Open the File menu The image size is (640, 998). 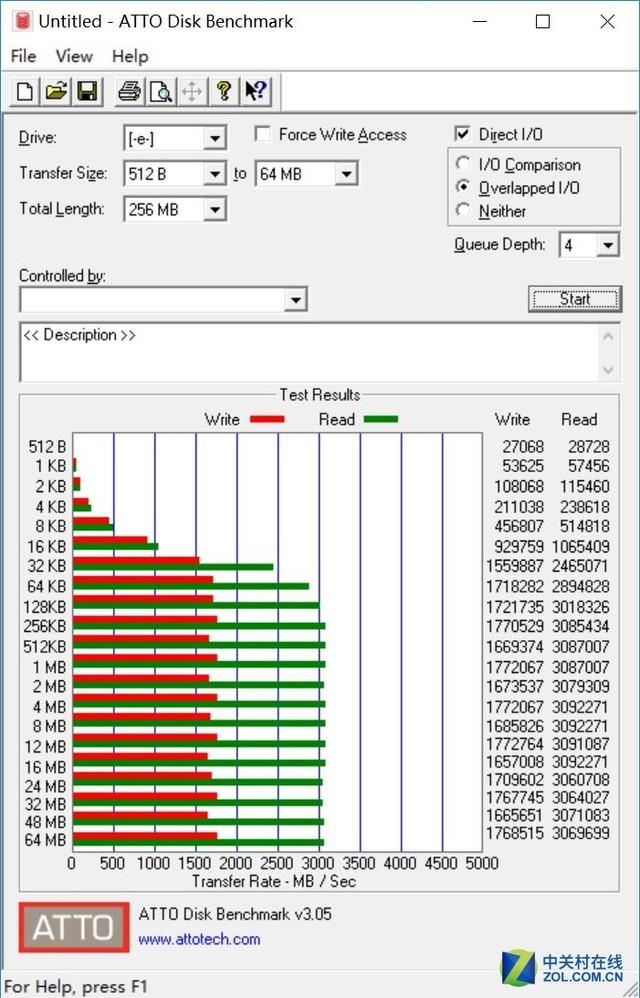click(x=24, y=56)
